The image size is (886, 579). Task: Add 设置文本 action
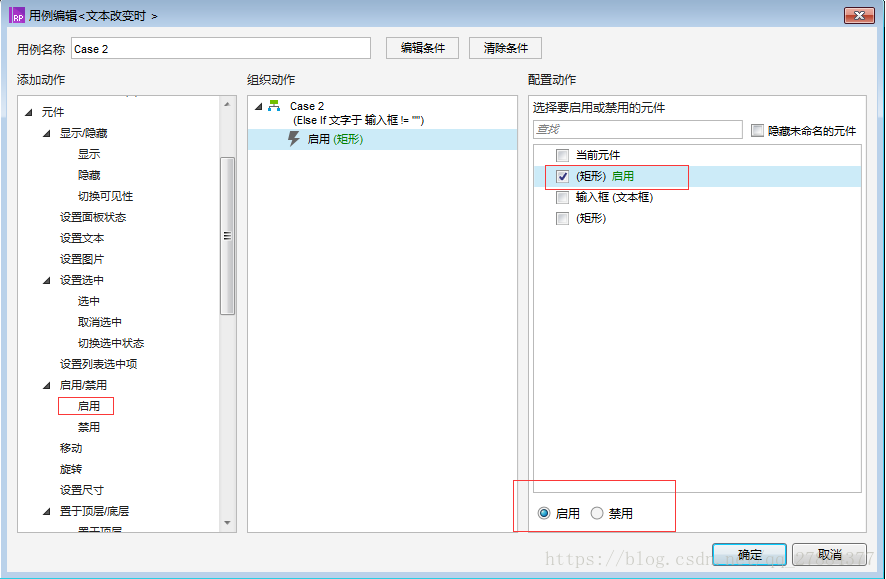[x=82, y=238]
